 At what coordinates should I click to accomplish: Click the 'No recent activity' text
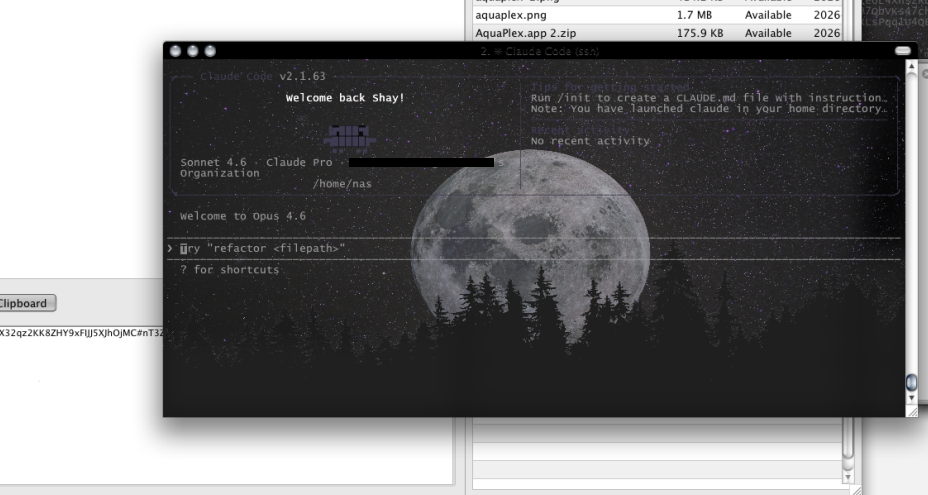pyautogui.click(x=590, y=141)
